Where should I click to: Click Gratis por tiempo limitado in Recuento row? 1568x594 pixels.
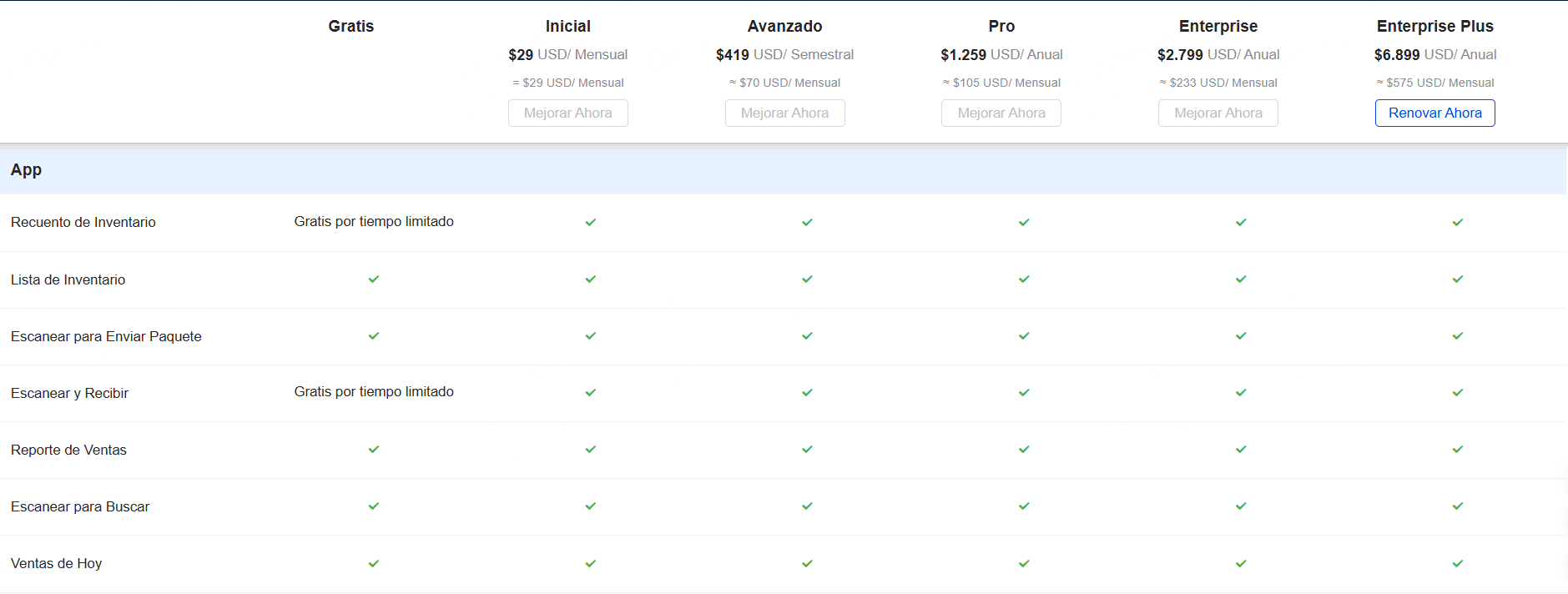[374, 221]
